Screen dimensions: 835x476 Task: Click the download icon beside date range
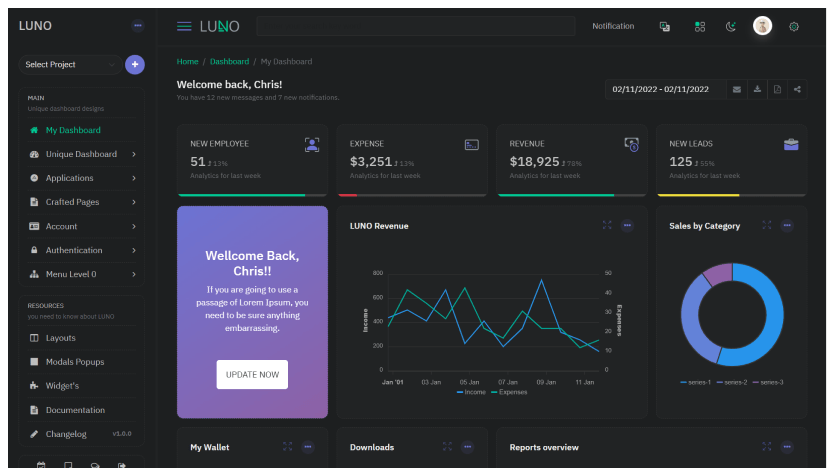[x=757, y=89]
